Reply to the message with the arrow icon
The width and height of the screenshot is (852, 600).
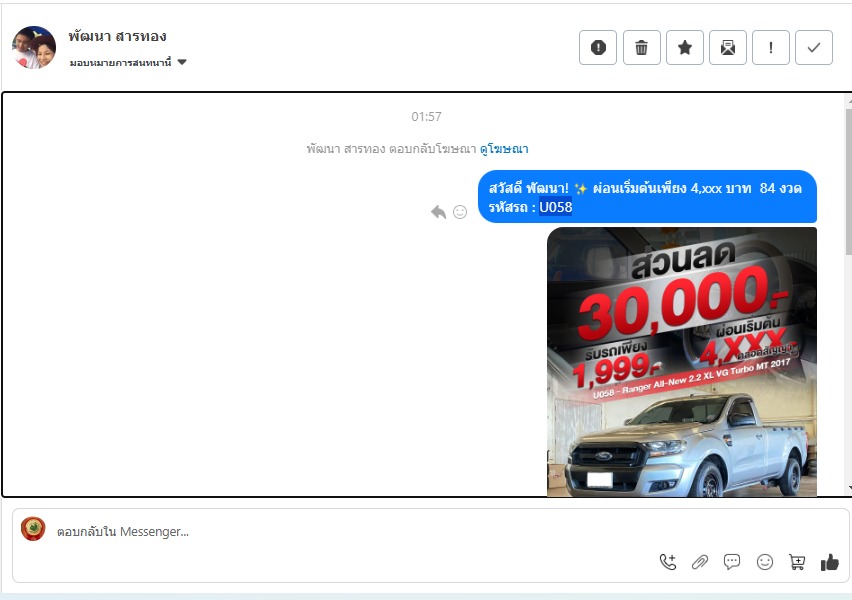[x=438, y=212]
